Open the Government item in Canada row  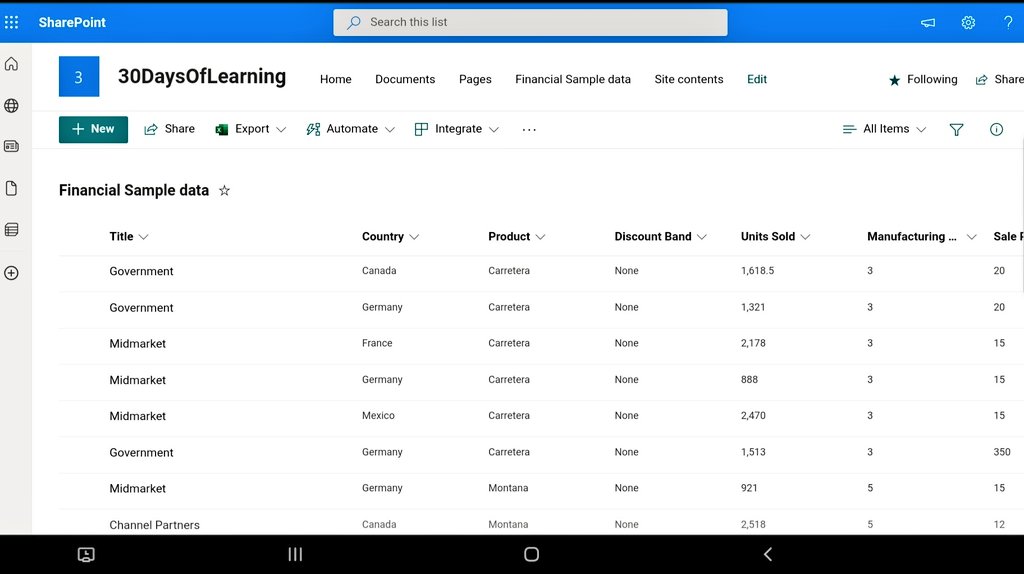[141, 271]
